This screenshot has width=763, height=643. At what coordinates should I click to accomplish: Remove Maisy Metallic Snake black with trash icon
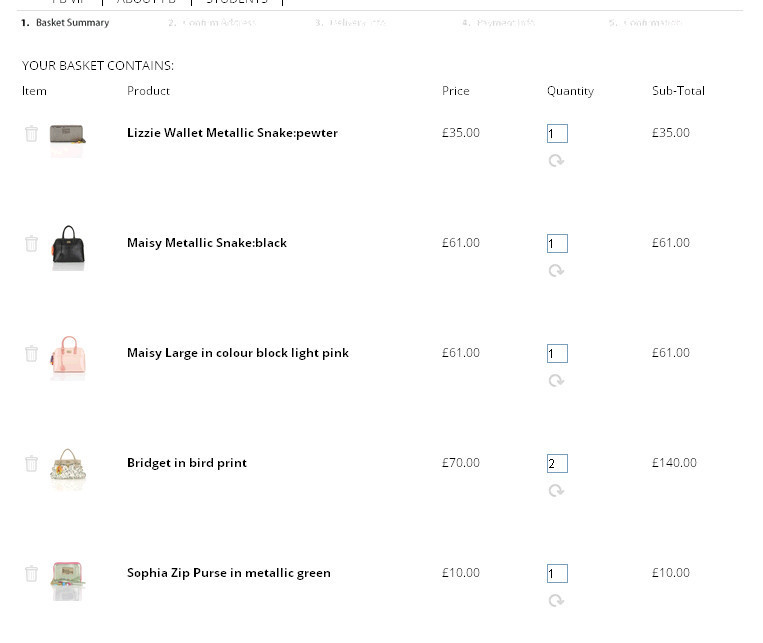pos(31,244)
